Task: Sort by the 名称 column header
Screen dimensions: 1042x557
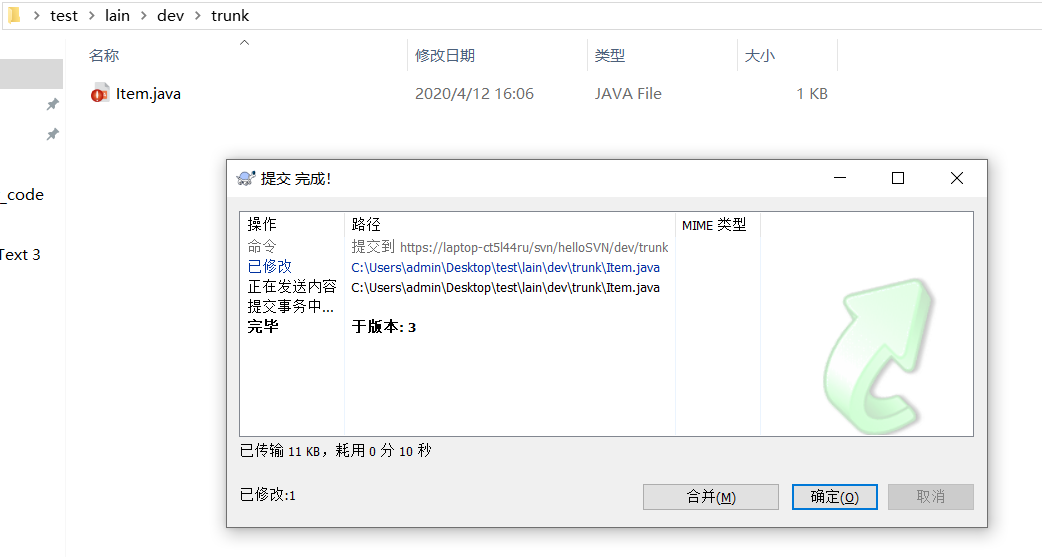Action: click(x=104, y=56)
